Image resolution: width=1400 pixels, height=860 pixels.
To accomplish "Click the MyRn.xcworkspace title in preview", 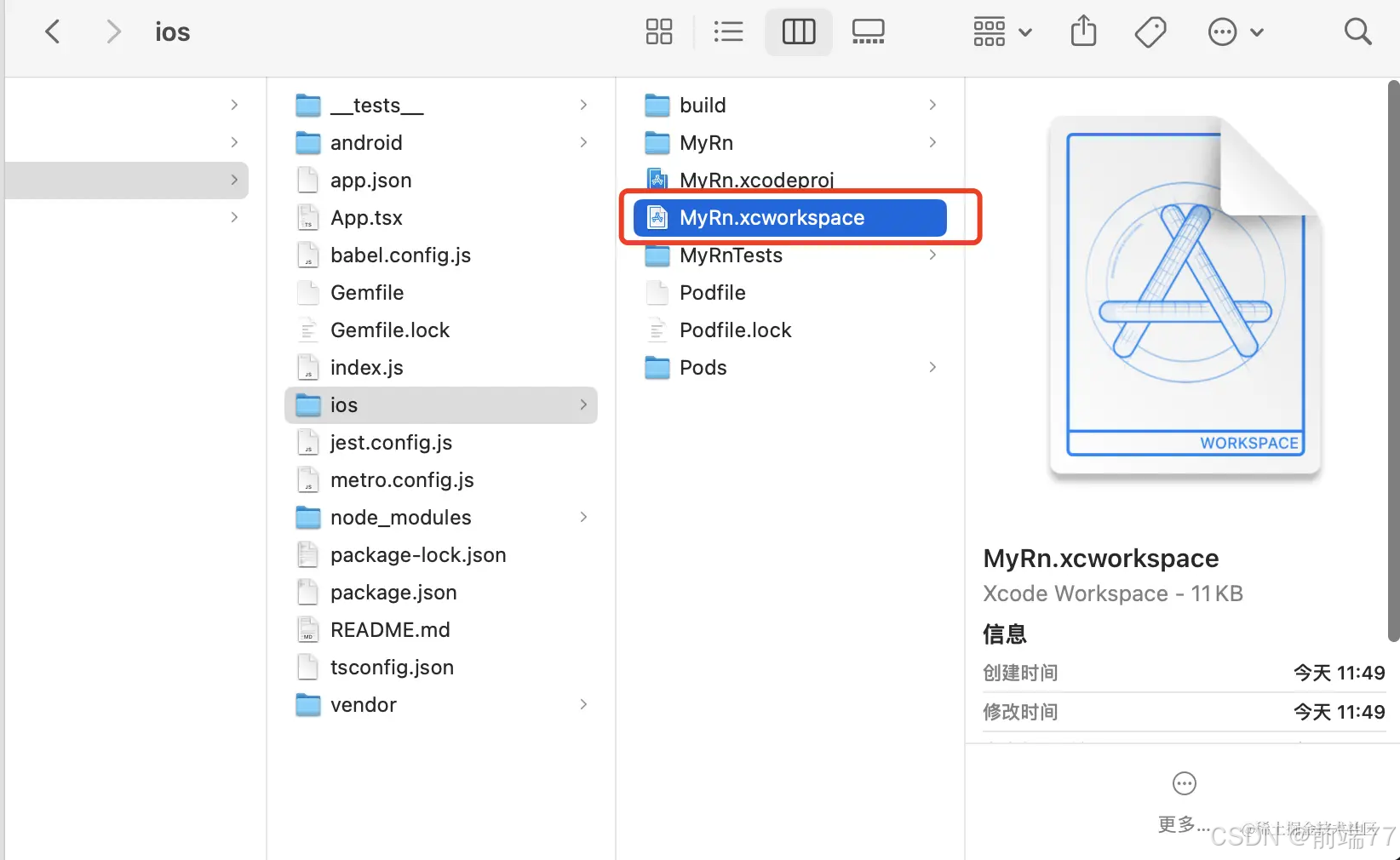I will coord(1100,559).
